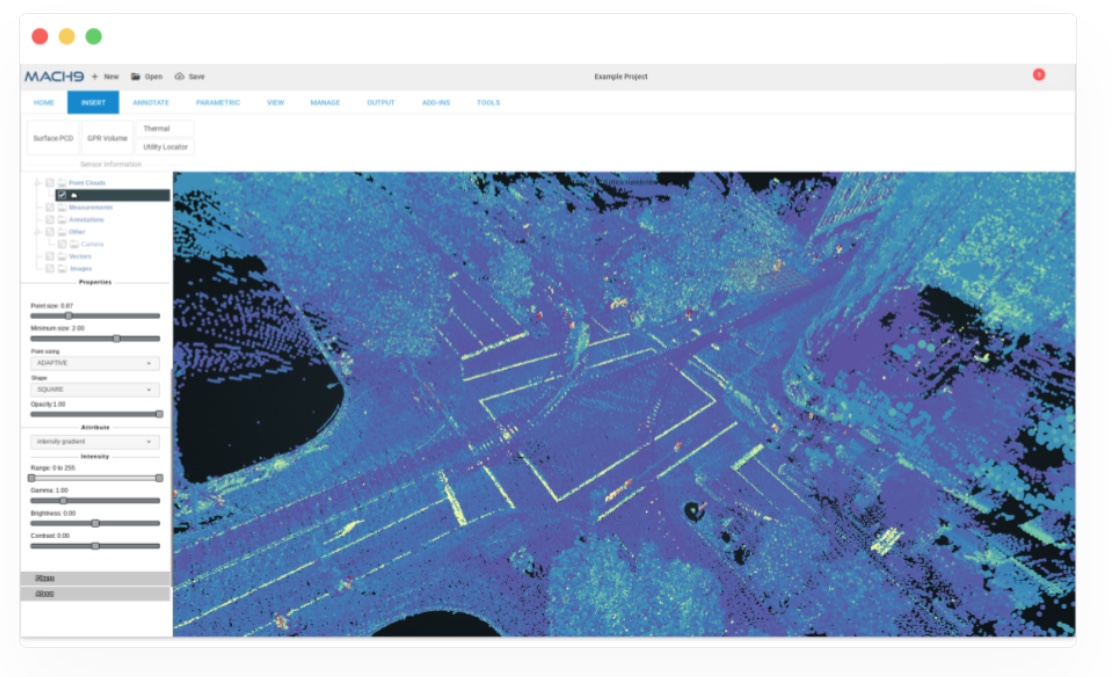Toggle the Annotations checkbox
The width and height of the screenshot is (1112, 677).
[x=50, y=220]
